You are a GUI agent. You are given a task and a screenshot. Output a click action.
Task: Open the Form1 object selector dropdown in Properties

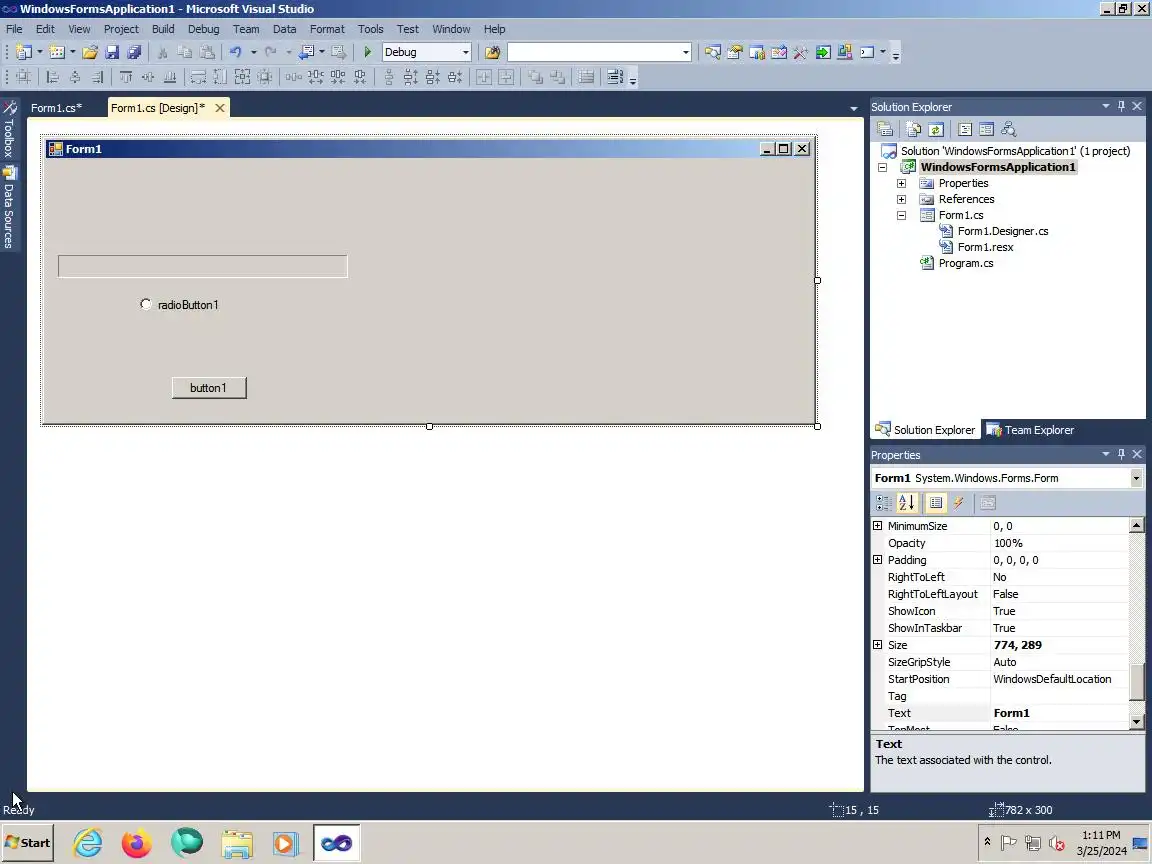click(1136, 478)
